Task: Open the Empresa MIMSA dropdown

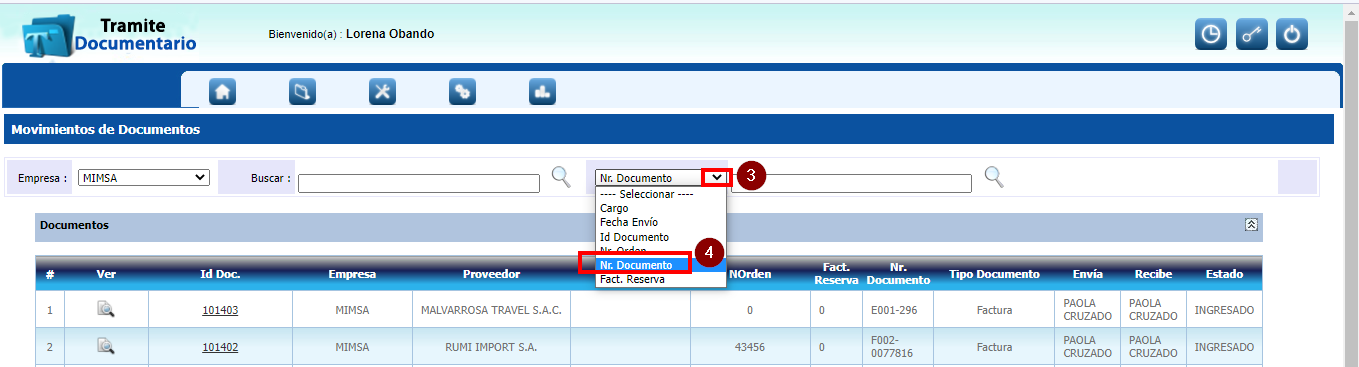Action: (x=144, y=178)
